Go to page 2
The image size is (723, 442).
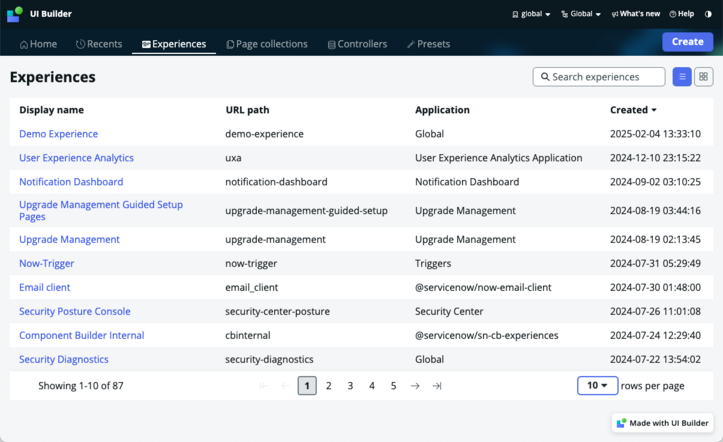[x=329, y=386]
